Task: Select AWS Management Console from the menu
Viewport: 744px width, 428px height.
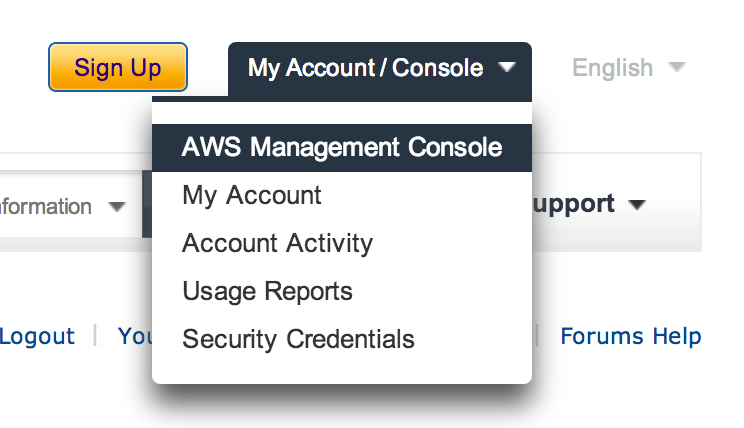Action: [x=342, y=147]
